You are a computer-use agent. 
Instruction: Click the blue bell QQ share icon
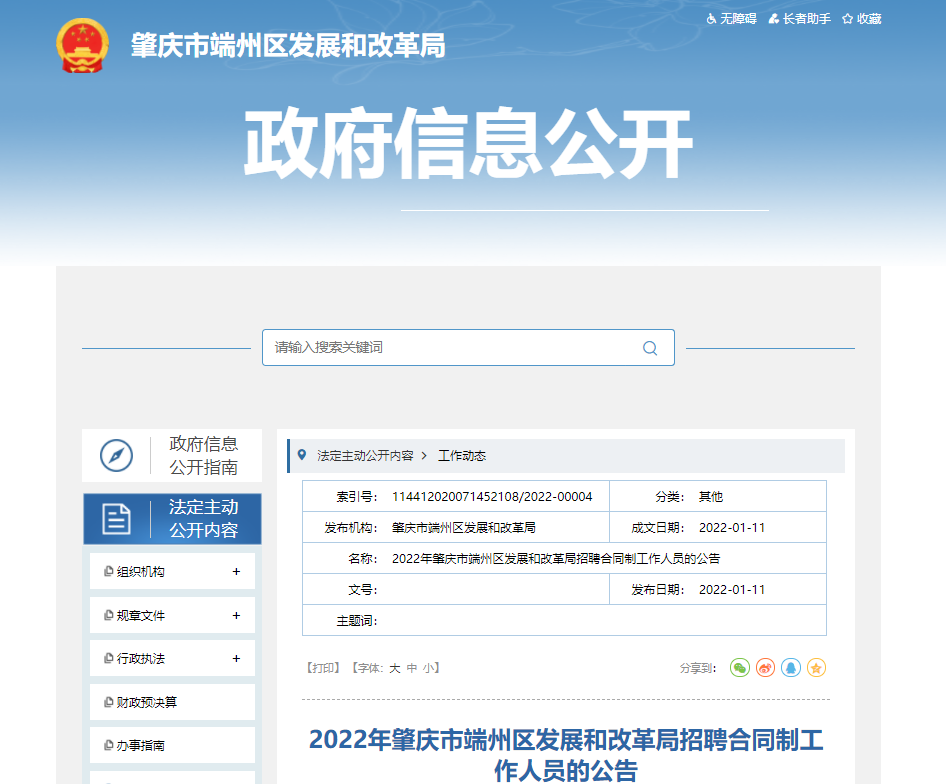point(791,668)
